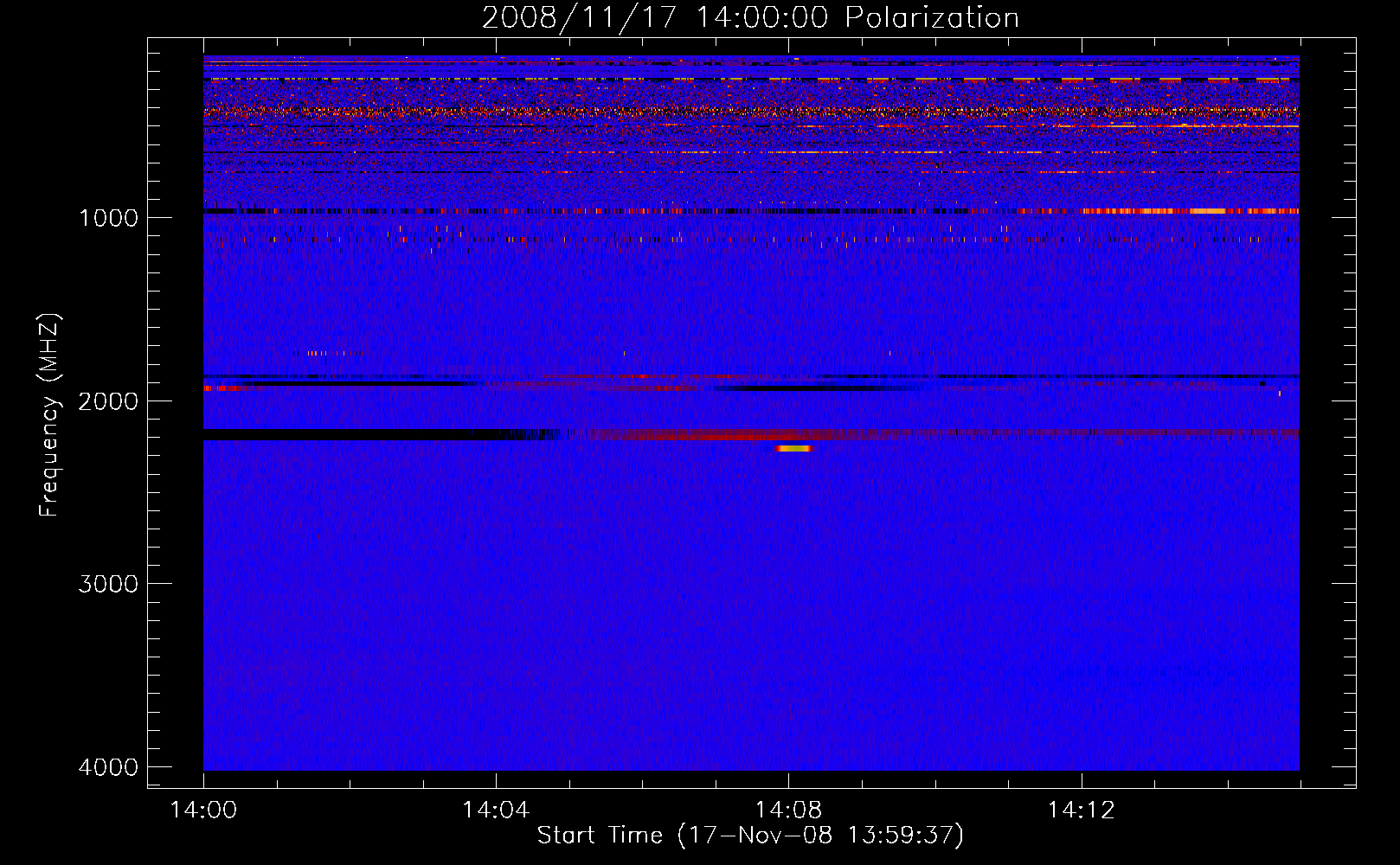Click the 14:04 time tick label
Image resolution: width=1400 pixels, height=865 pixels.
pyautogui.click(x=496, y=811)
